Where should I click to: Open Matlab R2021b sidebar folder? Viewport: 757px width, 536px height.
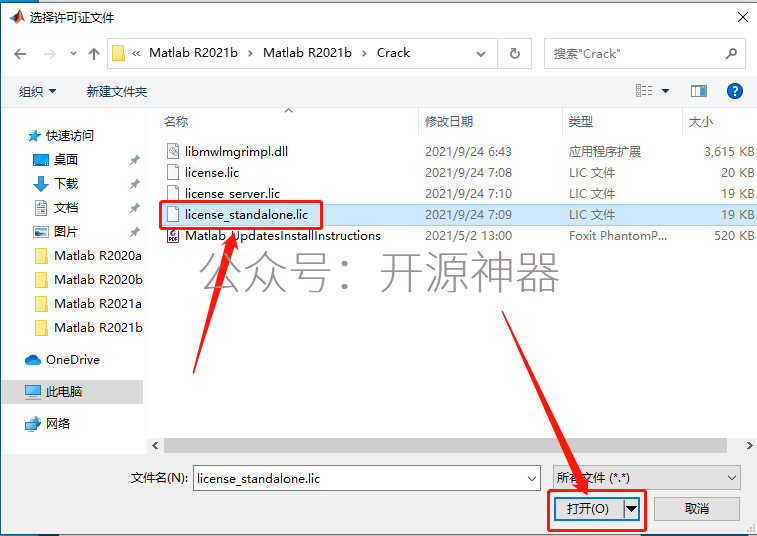pos(98,328)
